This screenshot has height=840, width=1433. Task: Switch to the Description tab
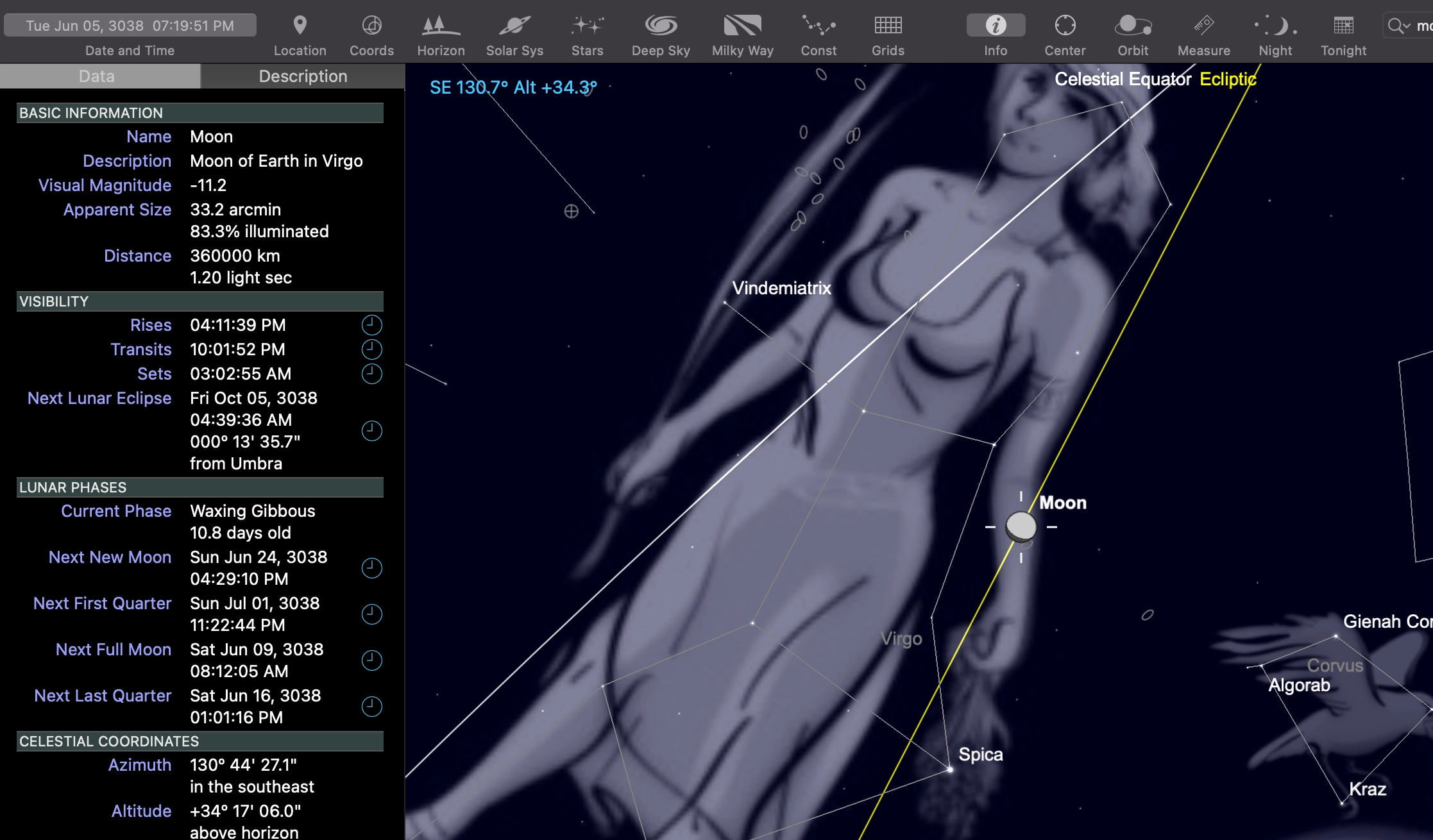point(303,76)
